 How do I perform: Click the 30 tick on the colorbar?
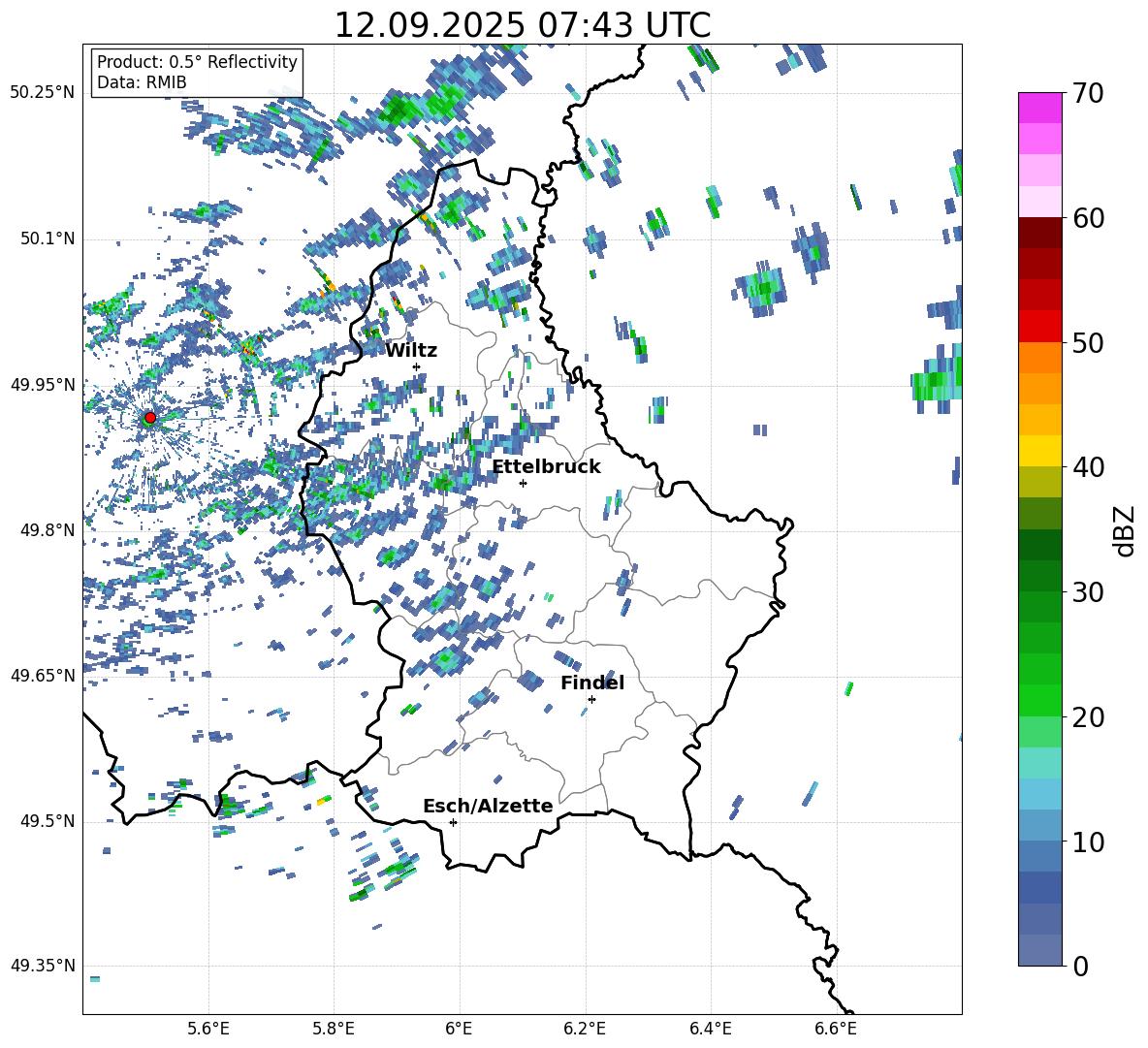pyautogui.click(x=1088, y=591)
